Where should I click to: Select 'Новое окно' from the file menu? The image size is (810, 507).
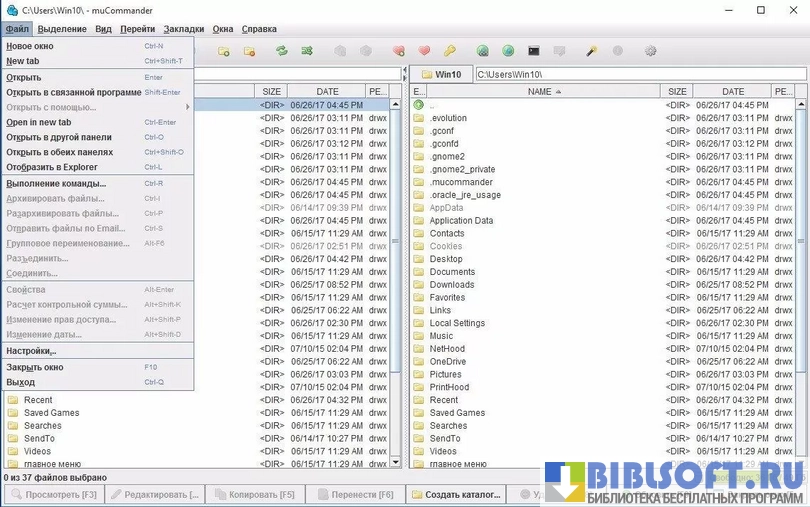coord(31,46)
